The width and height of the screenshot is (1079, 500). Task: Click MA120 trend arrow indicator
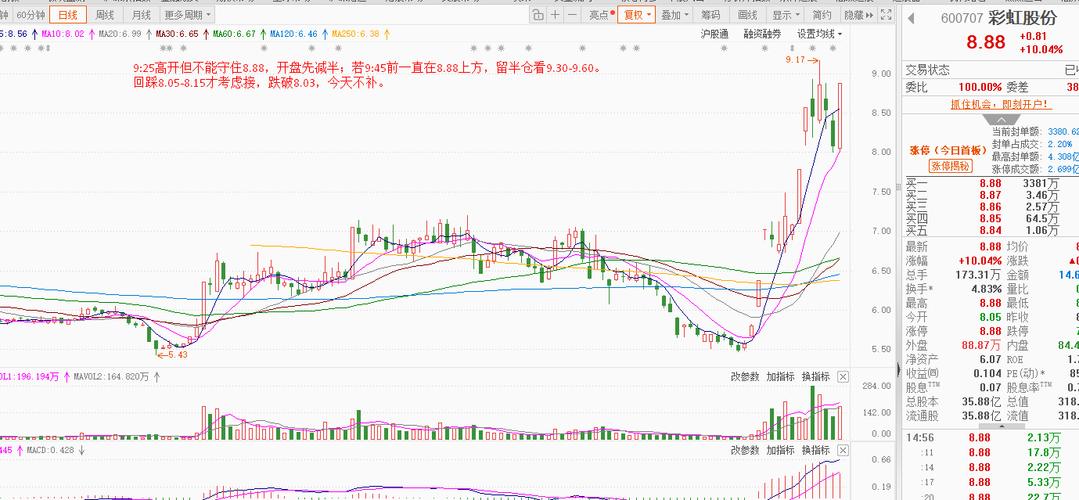click(325, 33)
